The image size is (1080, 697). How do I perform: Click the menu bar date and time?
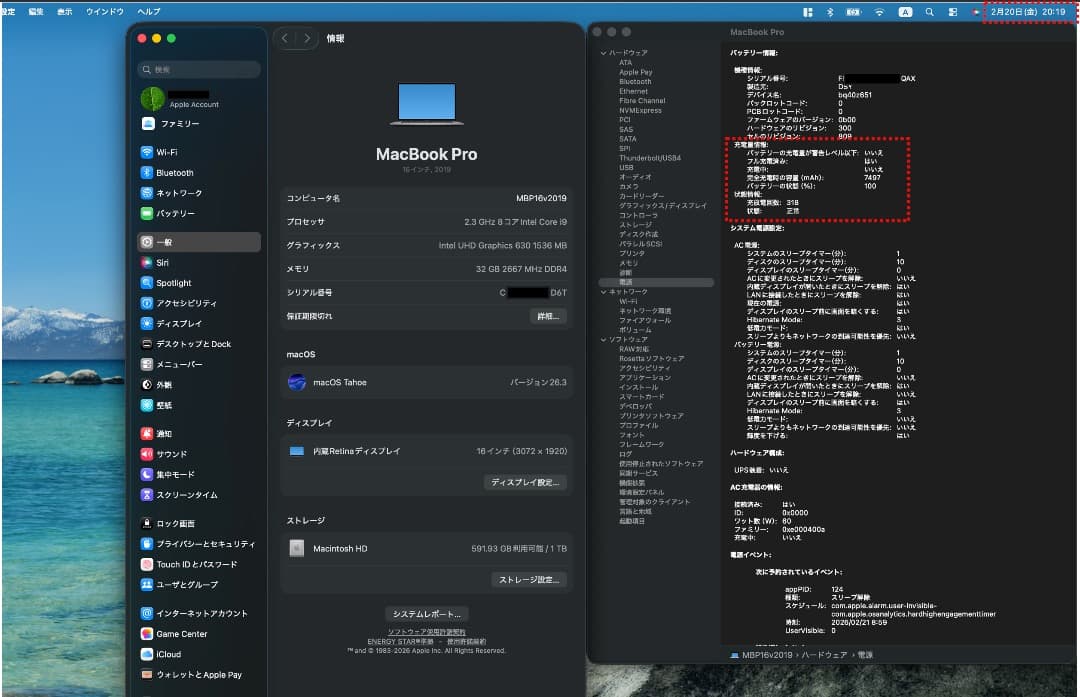1028,12
